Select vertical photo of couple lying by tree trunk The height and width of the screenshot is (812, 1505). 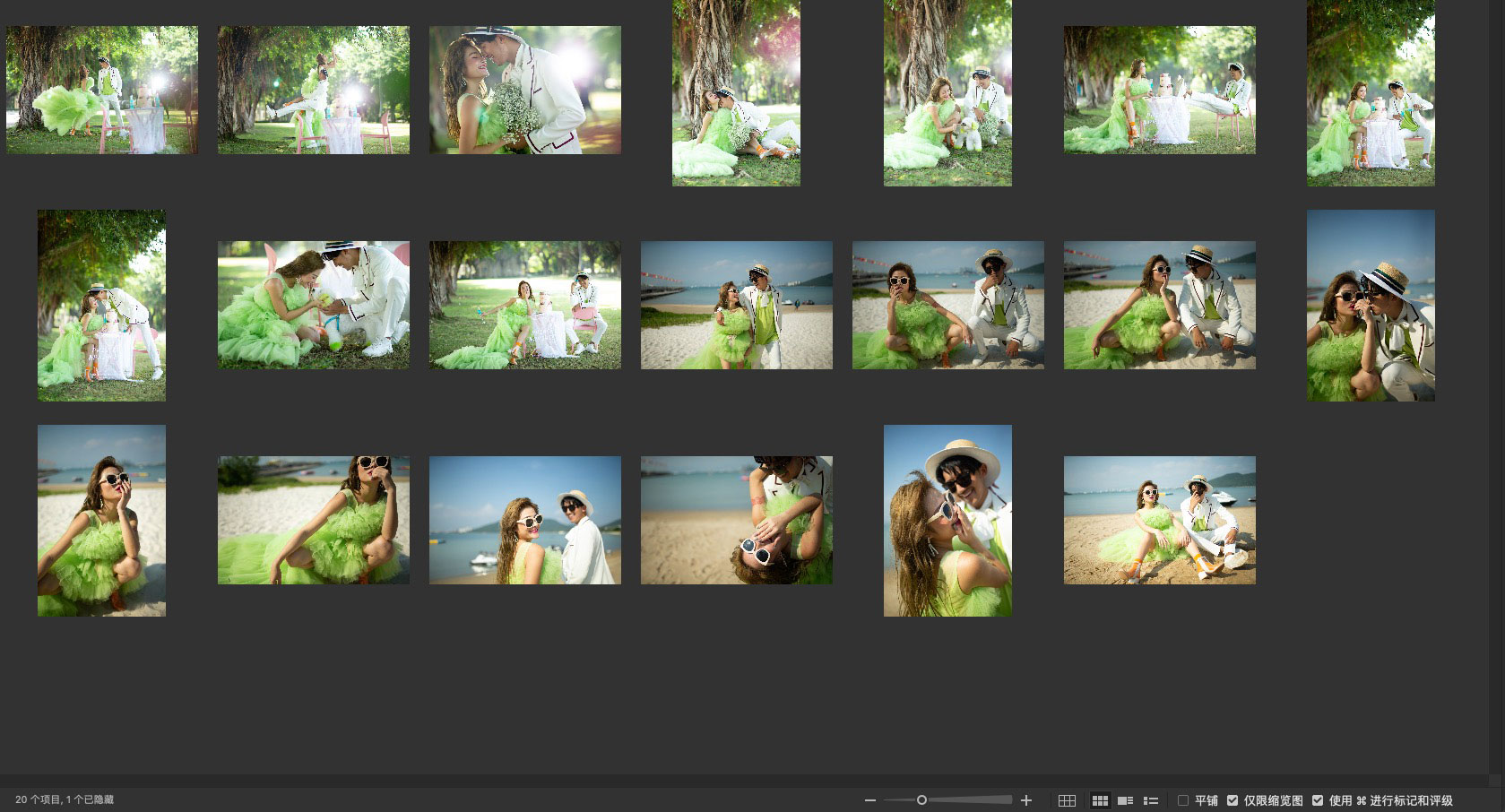(736, 93)
